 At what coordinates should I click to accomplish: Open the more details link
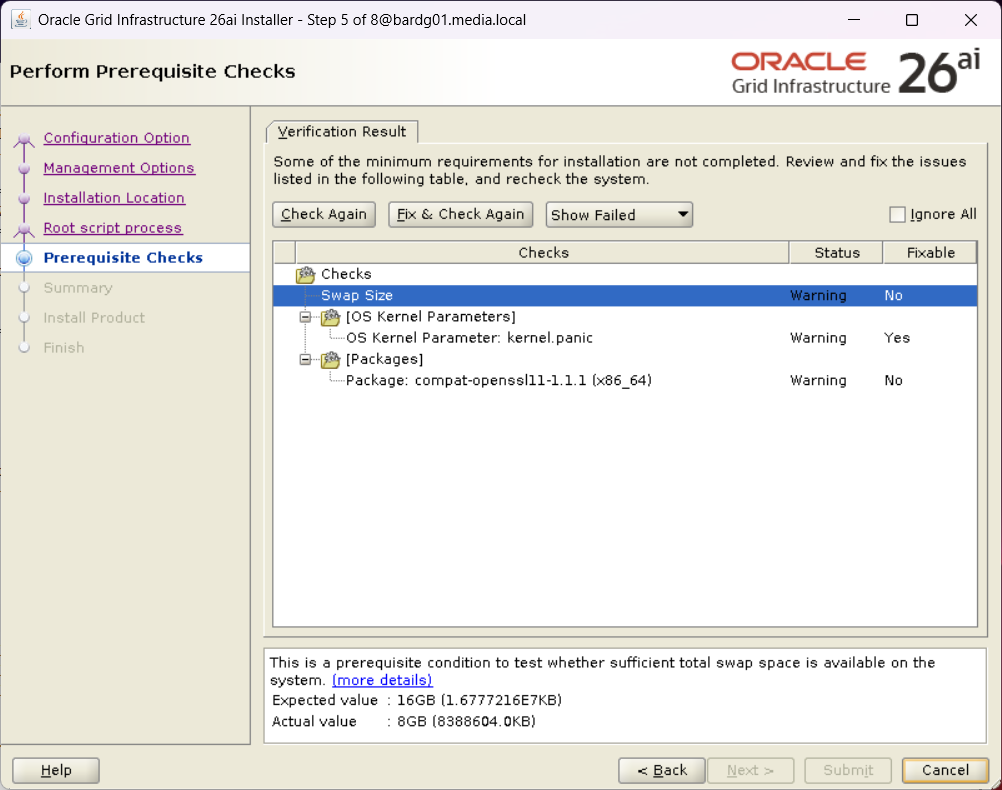[x=382, y=680]
